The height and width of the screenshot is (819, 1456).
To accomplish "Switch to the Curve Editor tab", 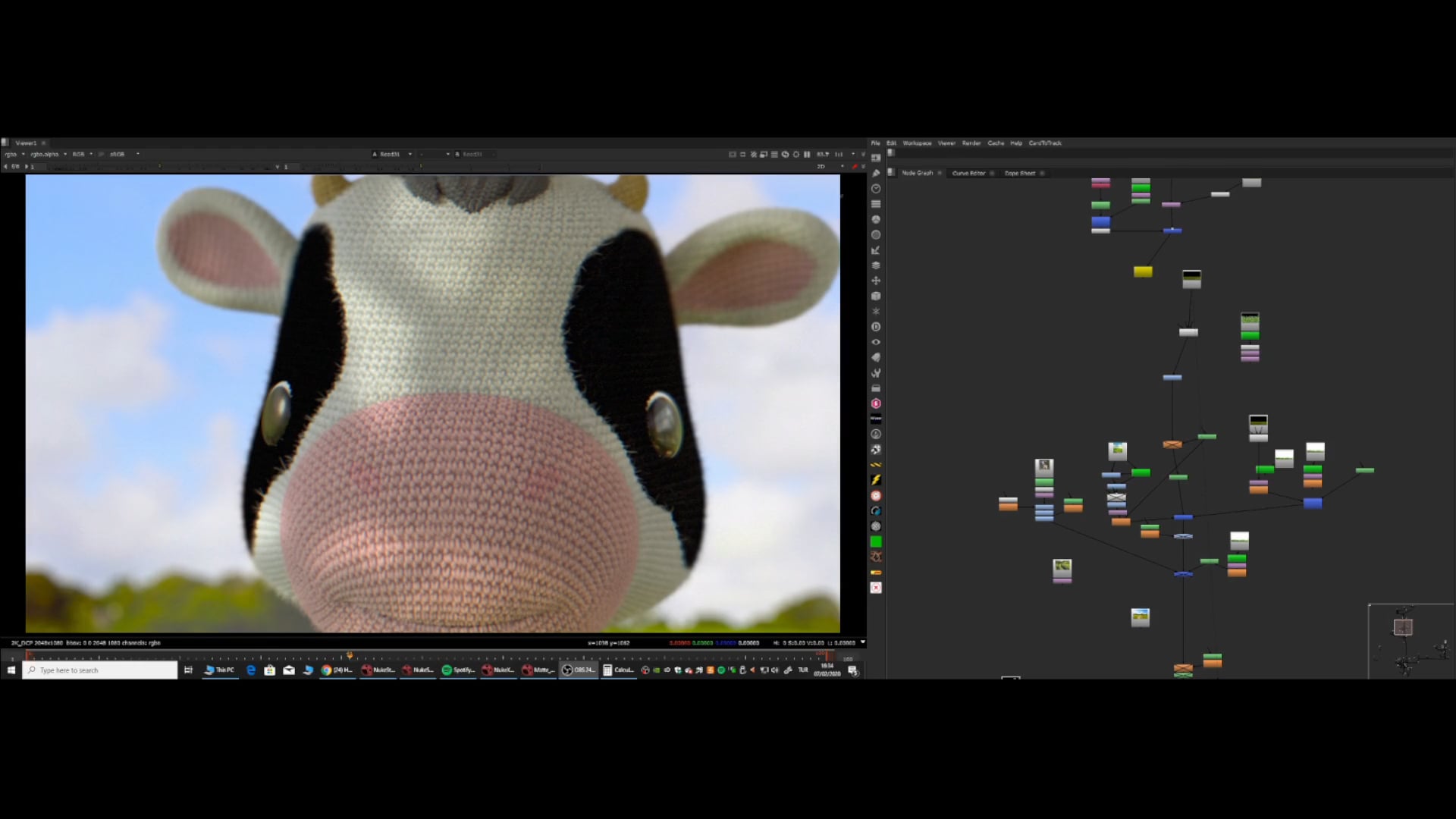I will [x=968, y=173].
